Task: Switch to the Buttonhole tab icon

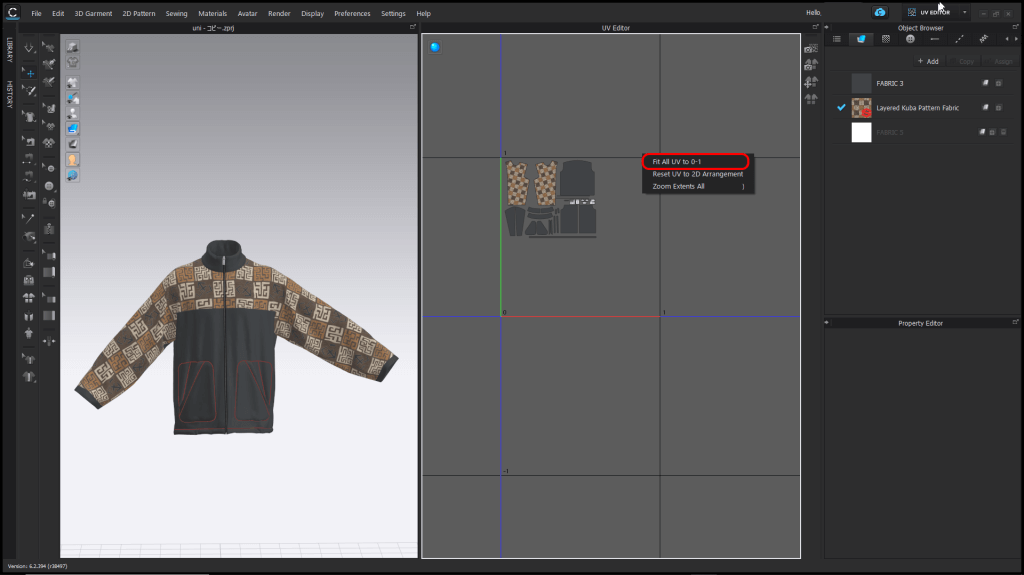Action: click(935, 39)
